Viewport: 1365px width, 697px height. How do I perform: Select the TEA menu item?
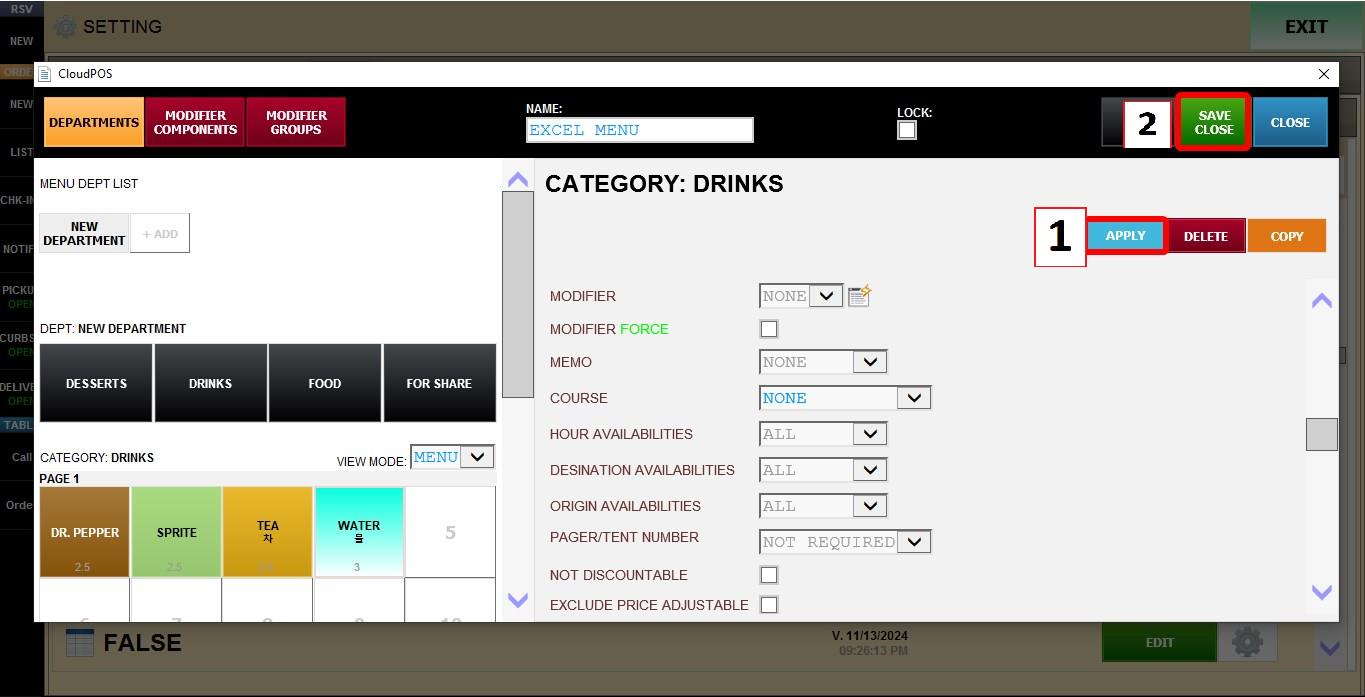(267, 532)
